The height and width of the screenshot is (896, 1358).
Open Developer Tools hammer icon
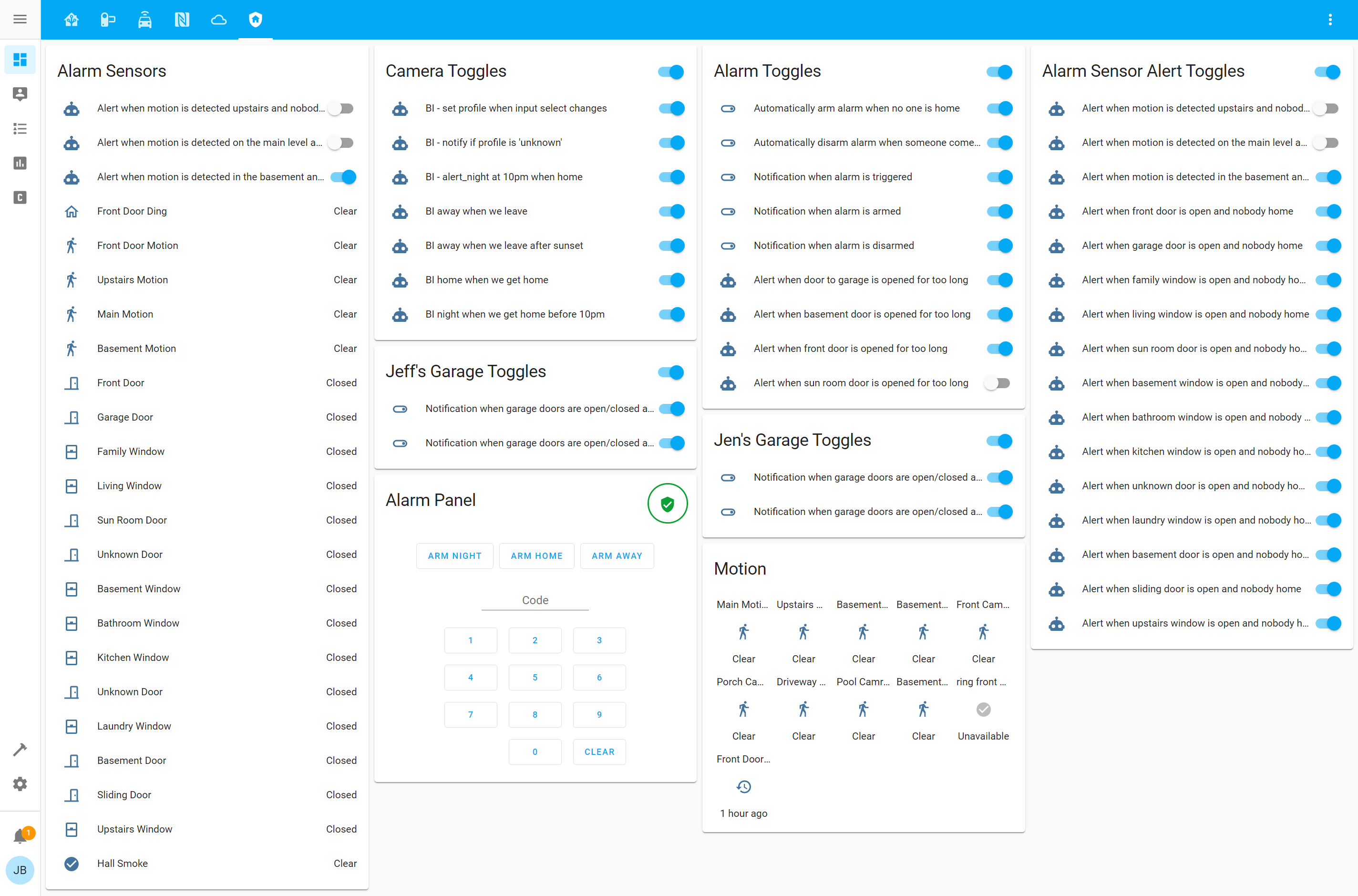20,750
